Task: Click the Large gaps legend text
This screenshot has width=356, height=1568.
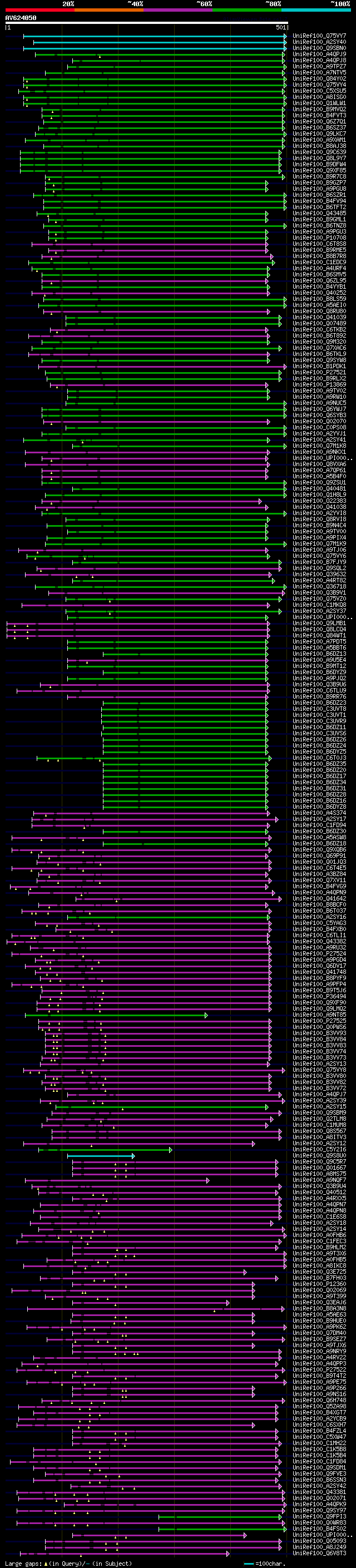Action: point(68,1563)
